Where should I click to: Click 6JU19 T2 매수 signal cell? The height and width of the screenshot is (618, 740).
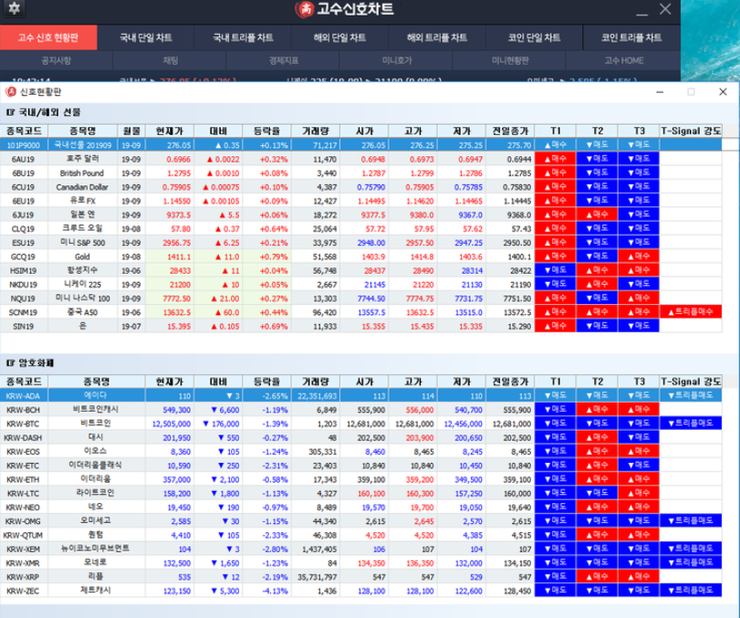point(597,215)
